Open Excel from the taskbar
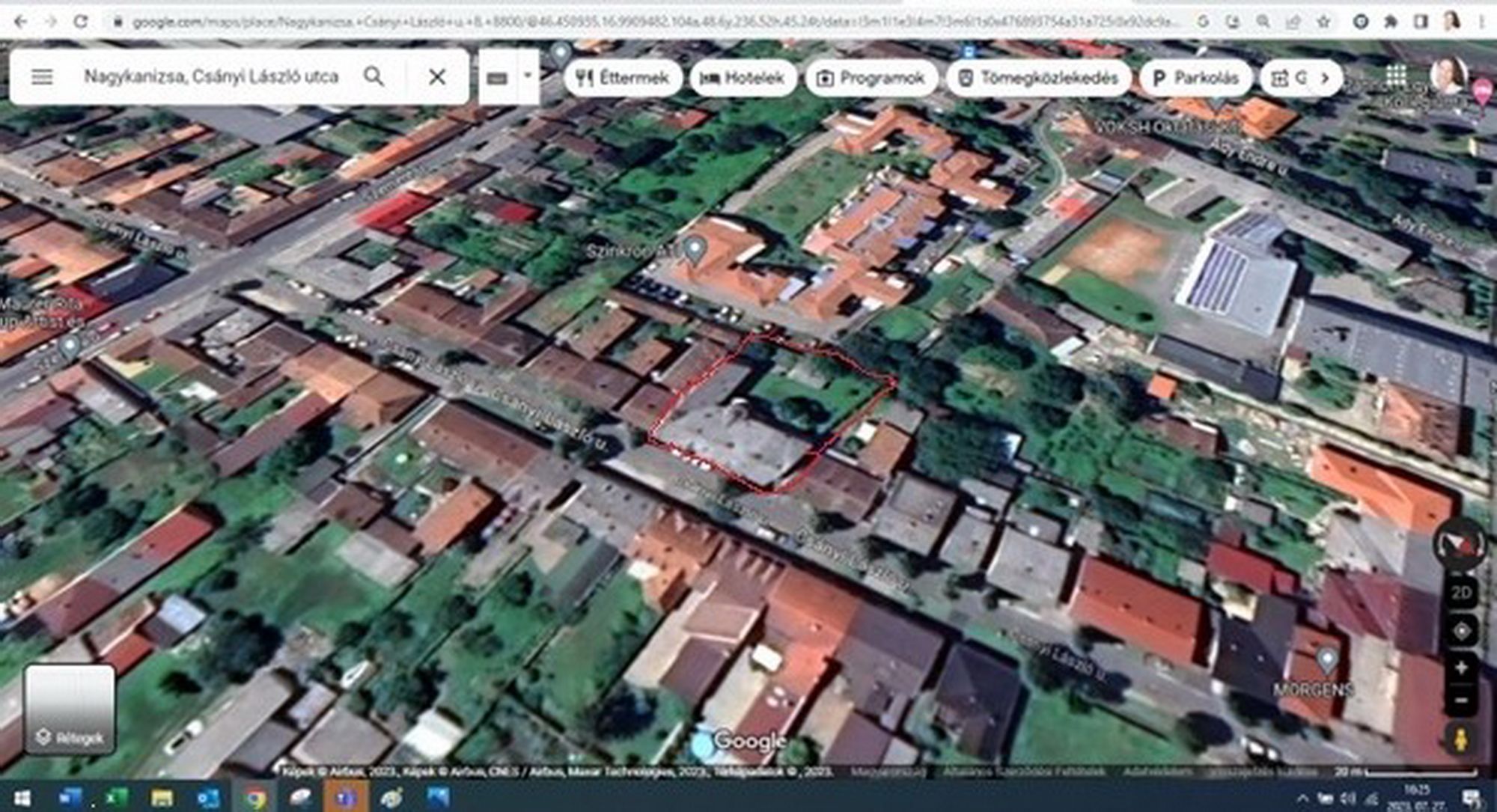This screenshot has height=812, width=1497. (115, 798)
